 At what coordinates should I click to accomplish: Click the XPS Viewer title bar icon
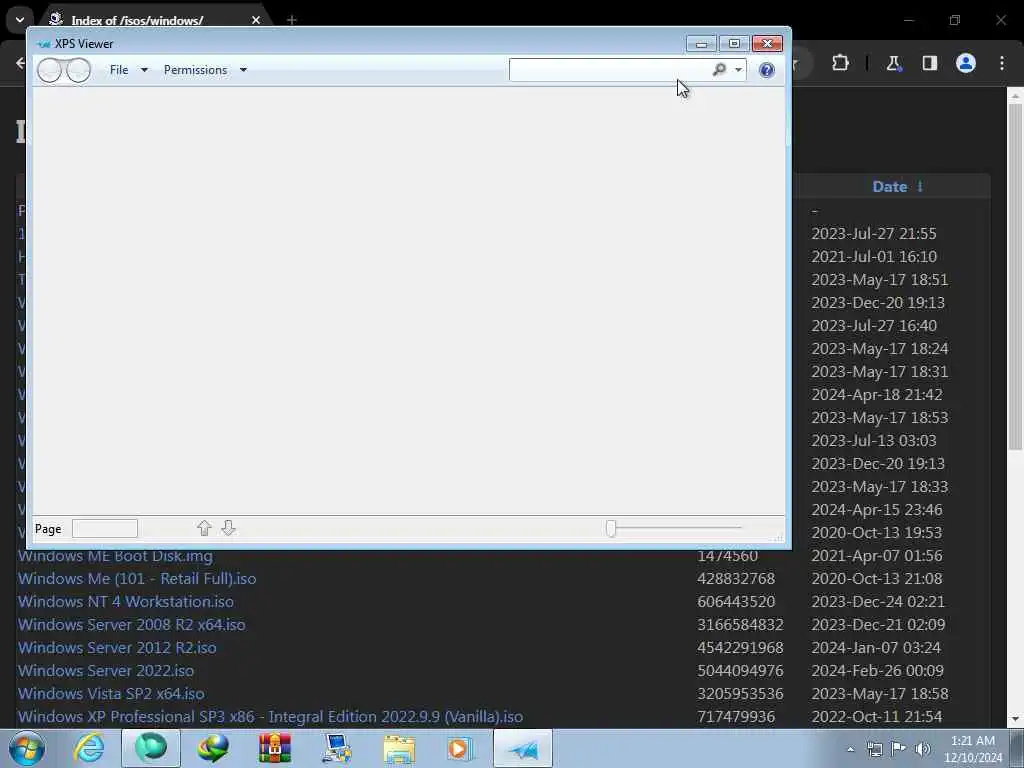(44, 44)
